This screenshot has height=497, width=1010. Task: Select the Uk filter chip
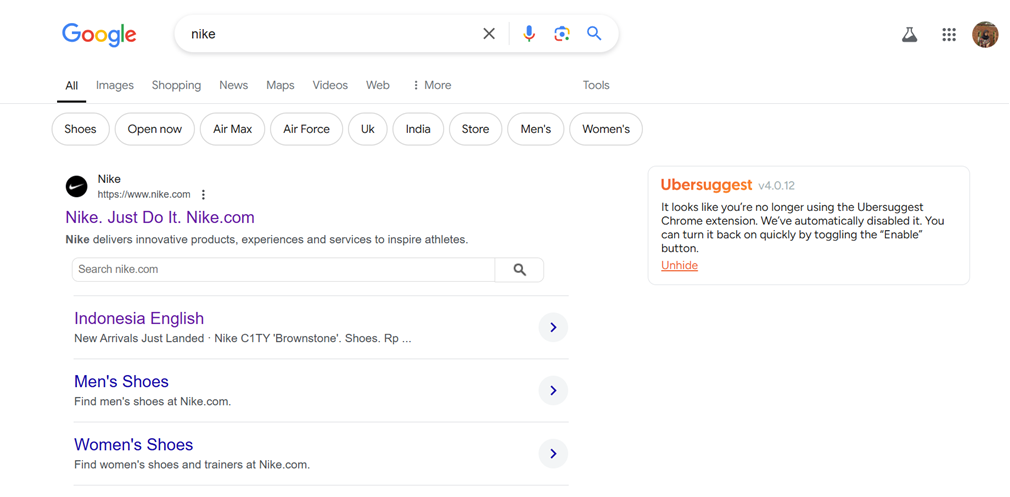coord(368,129)
